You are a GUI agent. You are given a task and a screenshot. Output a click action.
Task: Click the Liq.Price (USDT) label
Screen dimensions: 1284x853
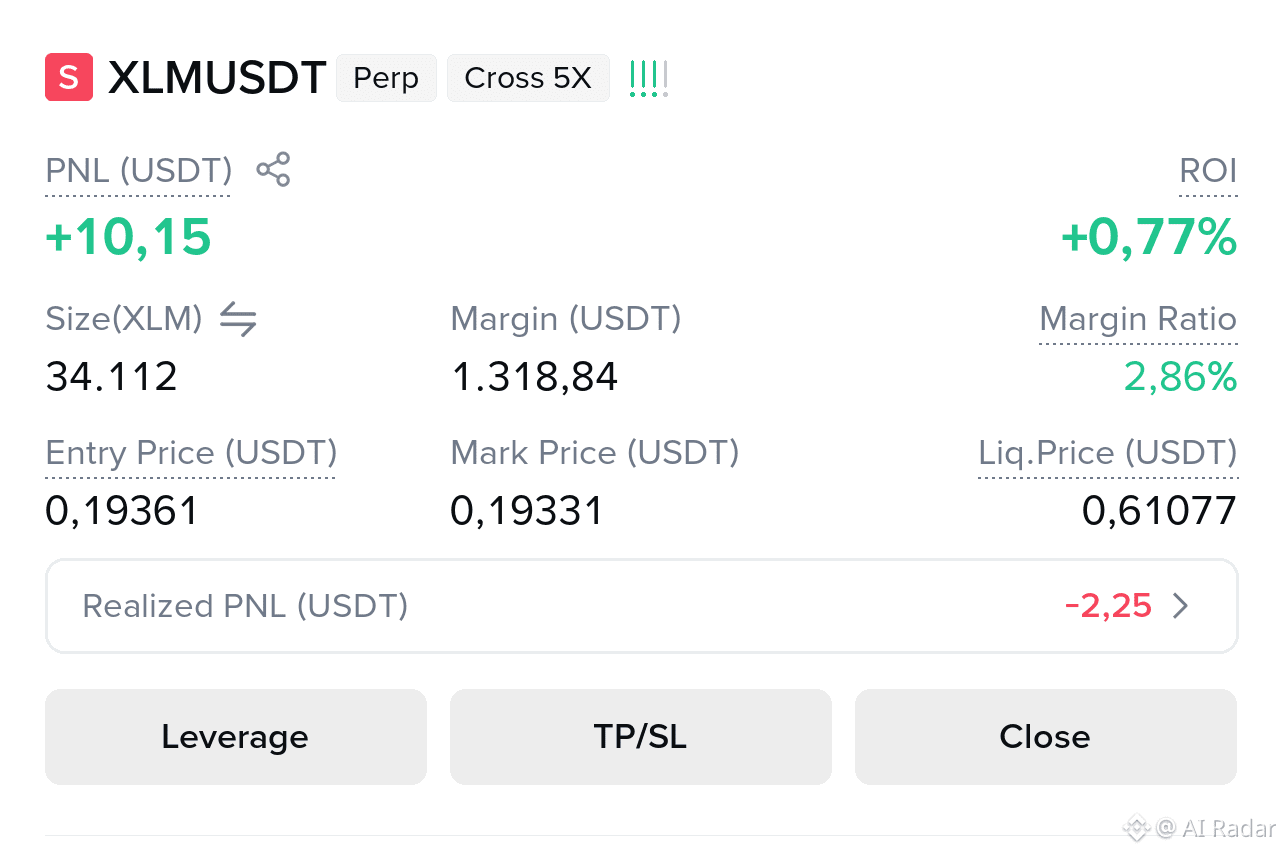1107,453
